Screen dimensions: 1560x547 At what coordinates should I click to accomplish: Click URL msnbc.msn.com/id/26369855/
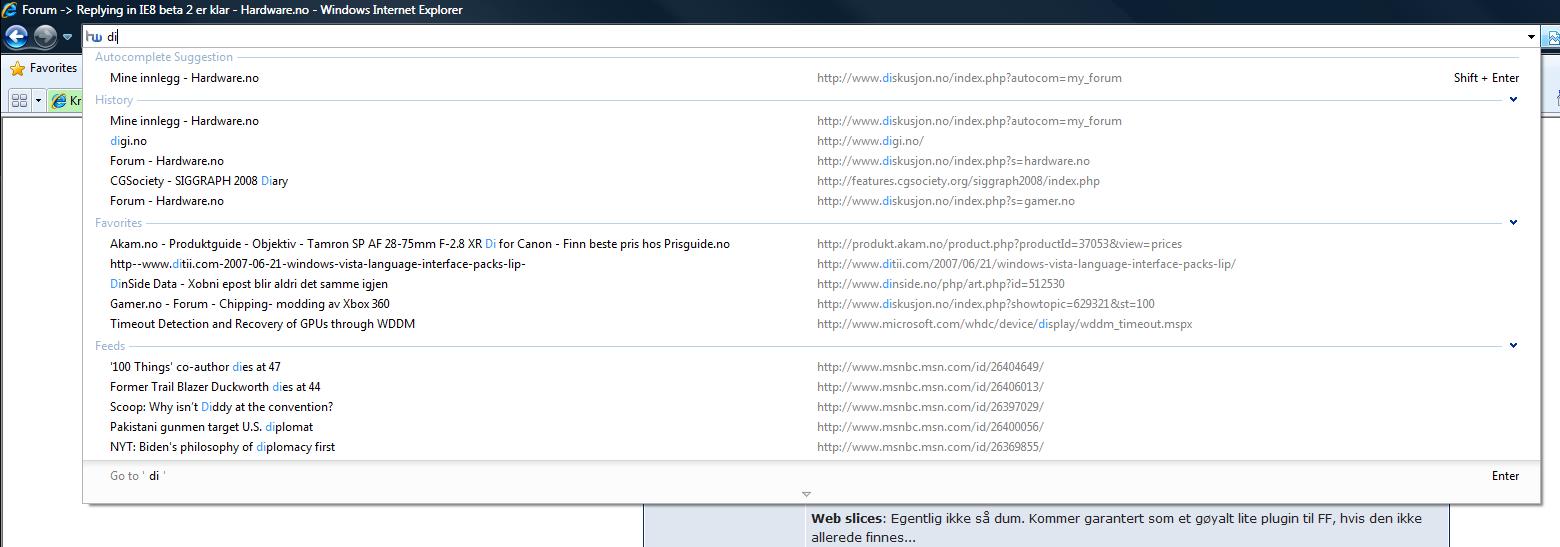pyautogui.click(x=930, y=447)
